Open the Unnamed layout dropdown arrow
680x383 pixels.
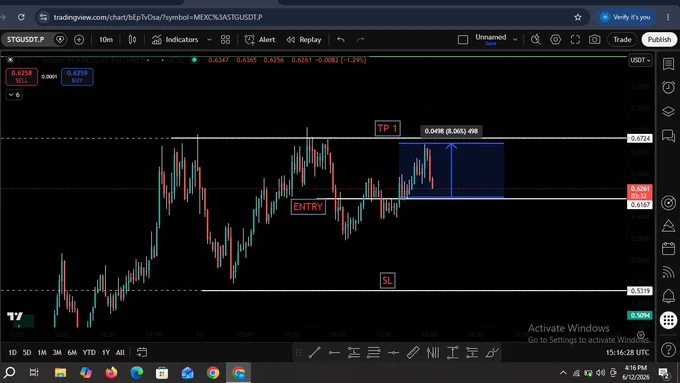click(515, 39)
